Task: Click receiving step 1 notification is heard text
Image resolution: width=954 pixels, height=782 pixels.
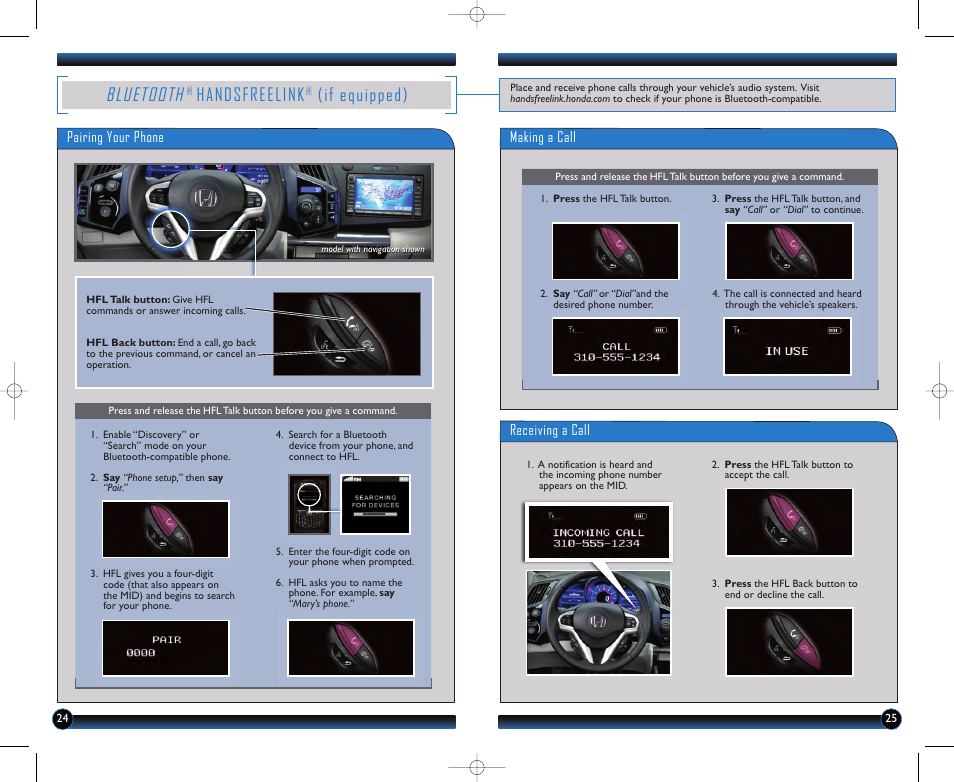Action: coord(594,475)
